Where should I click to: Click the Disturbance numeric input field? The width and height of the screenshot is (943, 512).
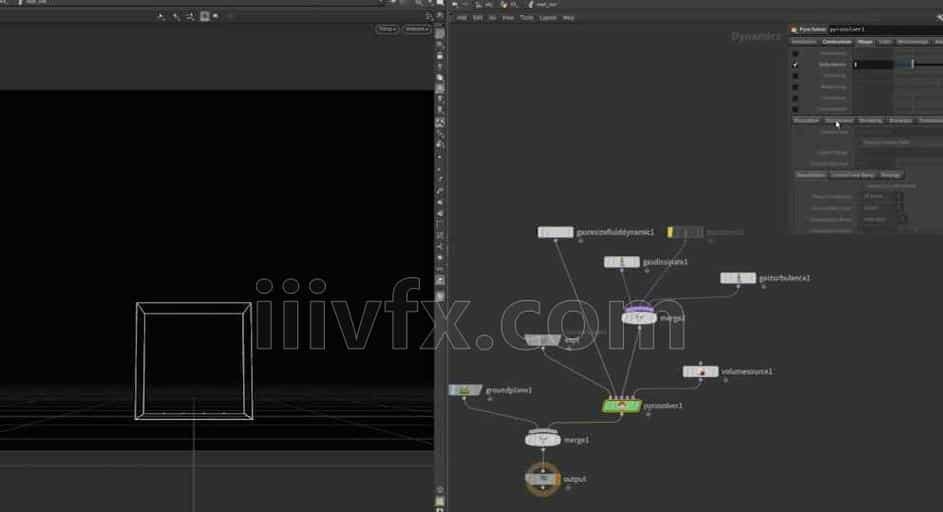pos(872,64)
